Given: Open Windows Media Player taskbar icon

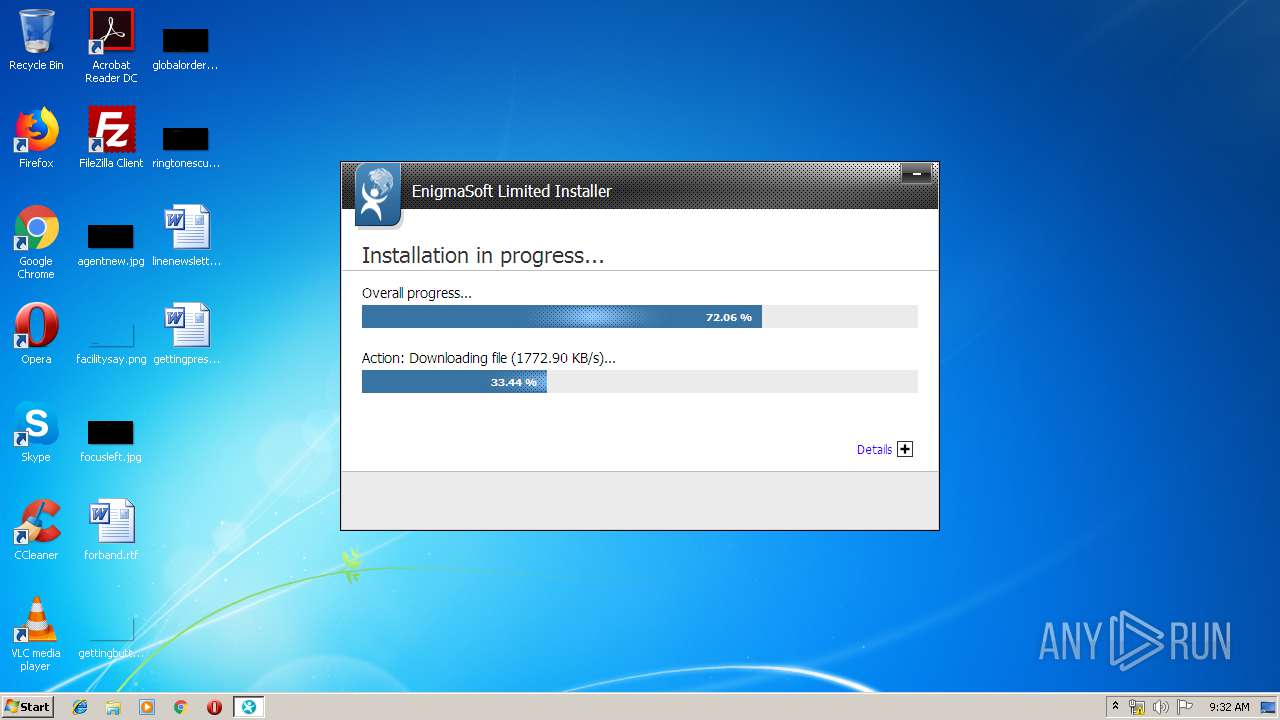Looking at the screenshot, I should pos(147,707).
